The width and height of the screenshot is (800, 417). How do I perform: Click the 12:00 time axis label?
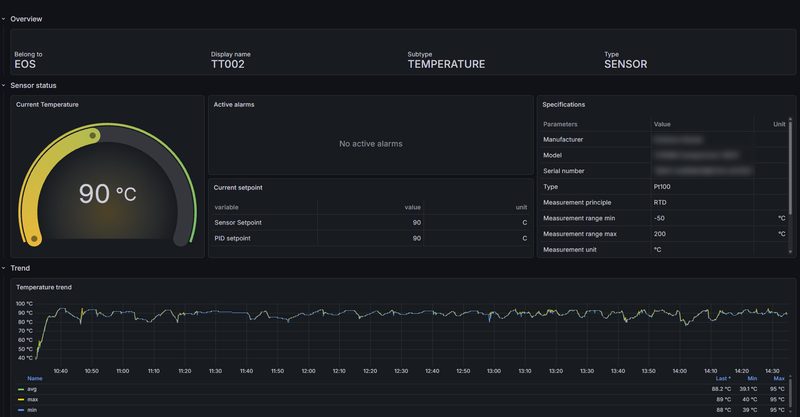point(308,371)
